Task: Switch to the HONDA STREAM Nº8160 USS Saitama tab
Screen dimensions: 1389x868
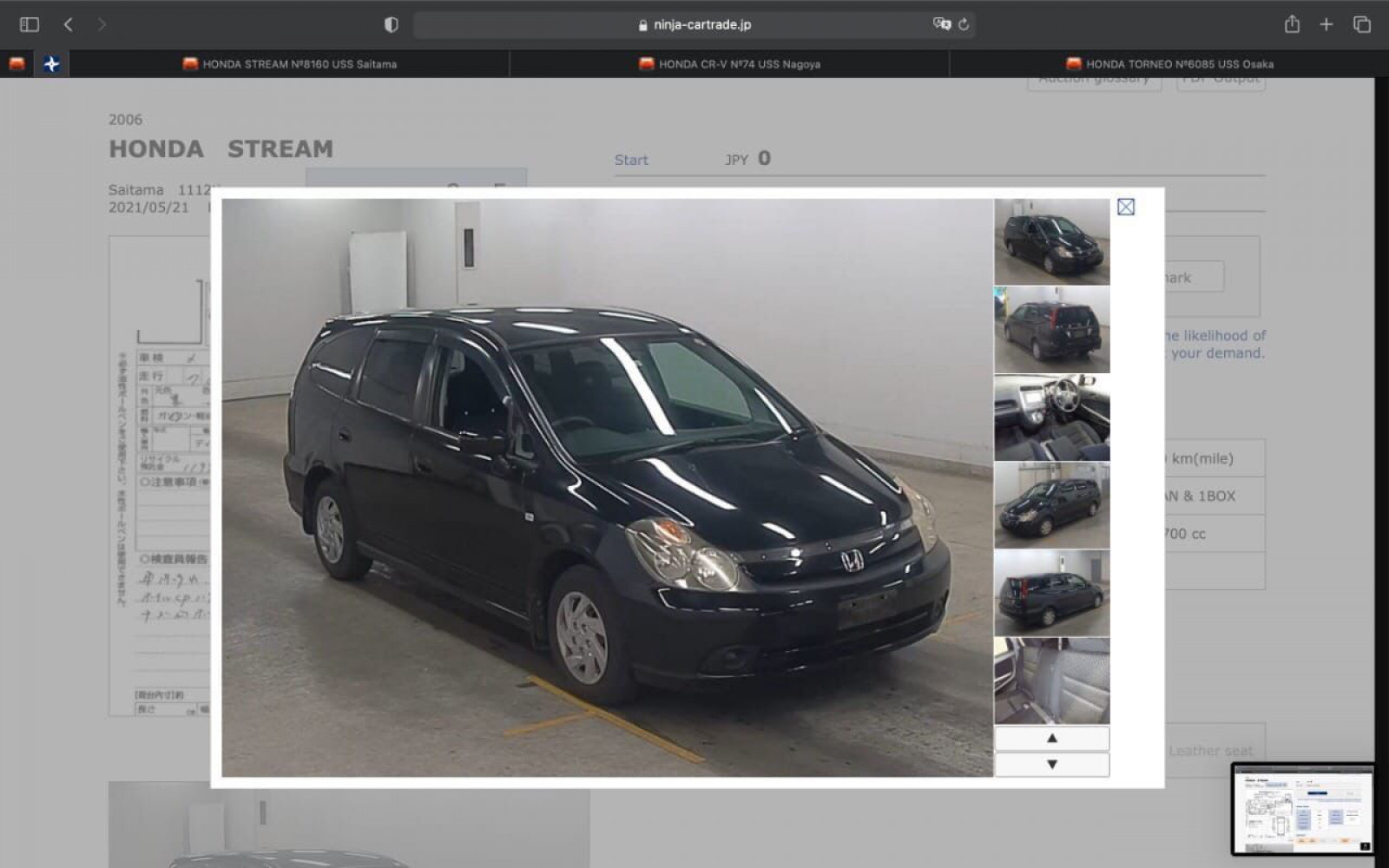Action: [x=290, y=63]
